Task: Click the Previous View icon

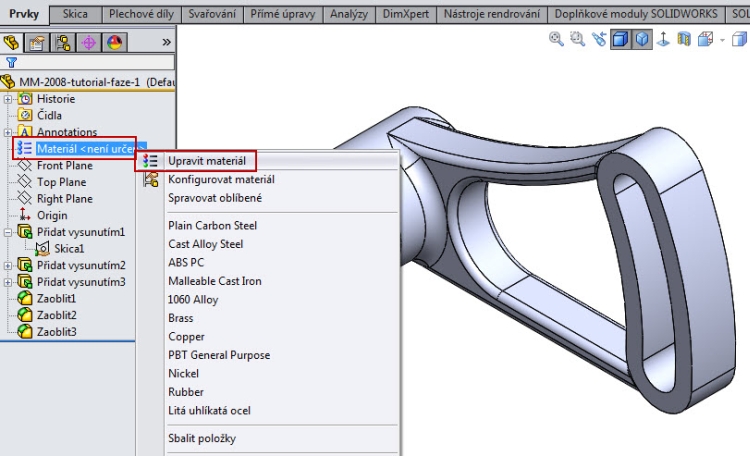Action: pos(599,39)
